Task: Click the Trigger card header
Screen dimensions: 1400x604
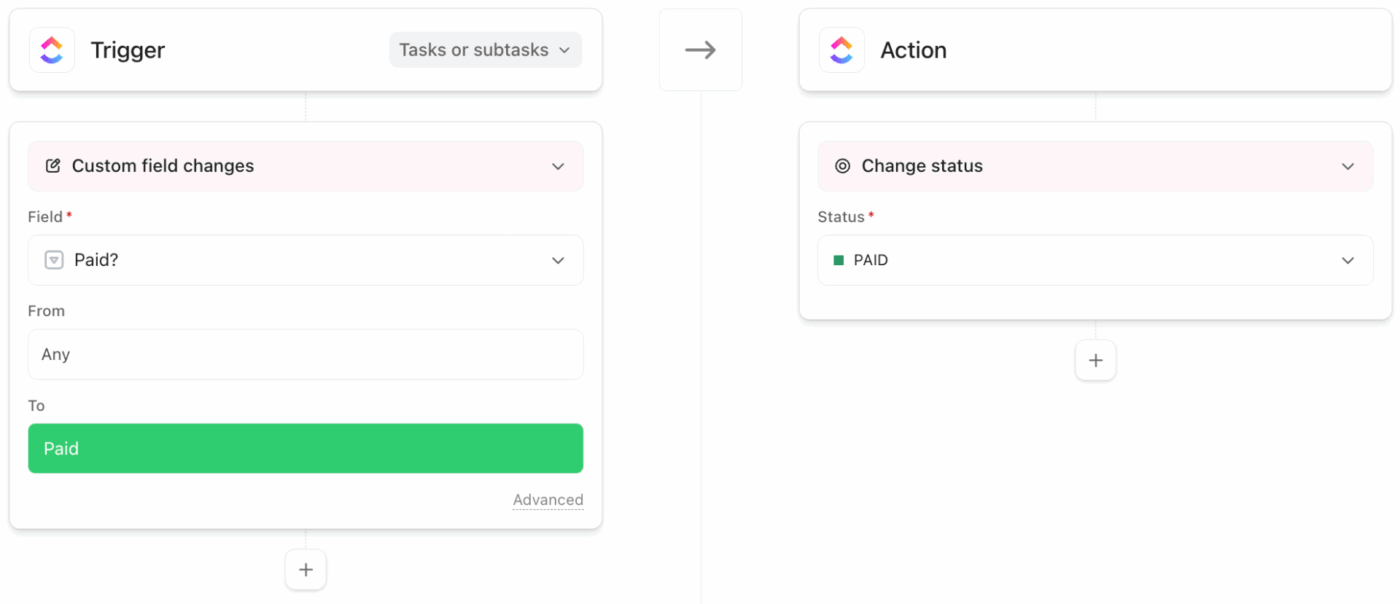Action: 127,49
